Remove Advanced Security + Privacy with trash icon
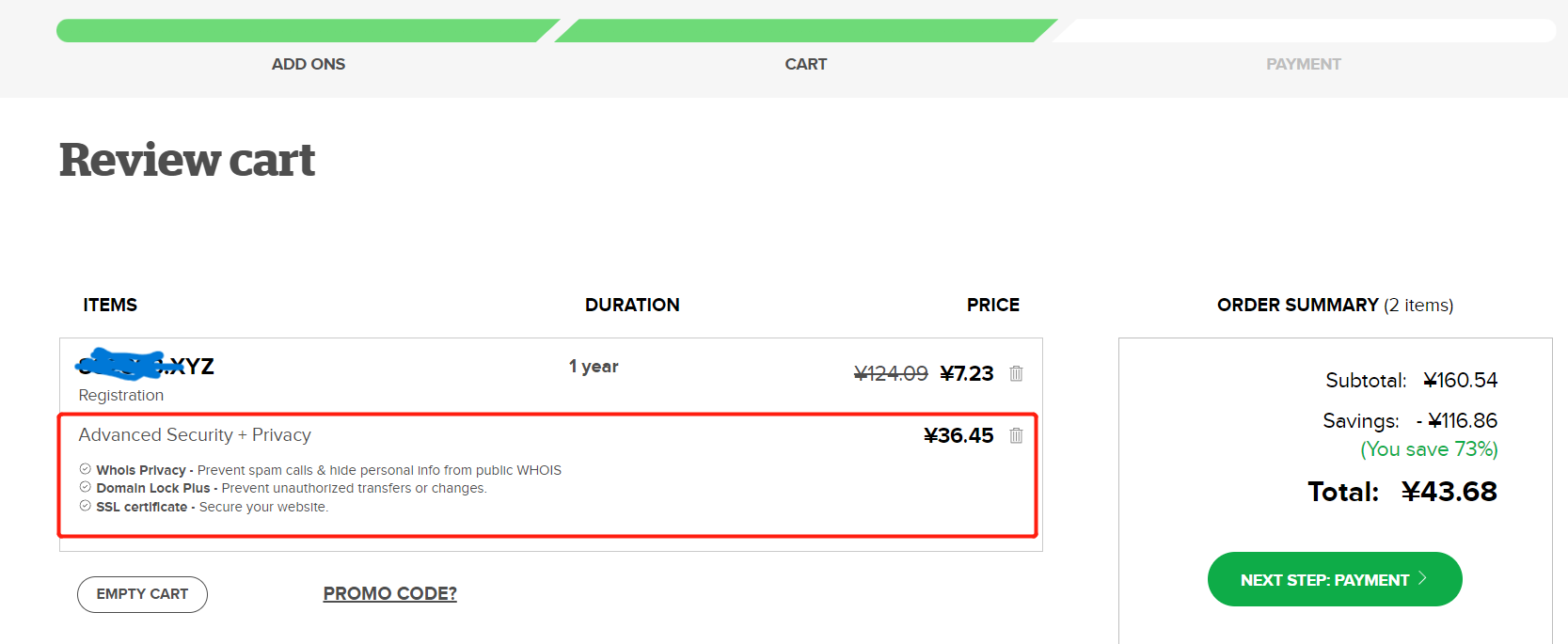Screen dimensions: 1568x644 tap(1016, 435)
